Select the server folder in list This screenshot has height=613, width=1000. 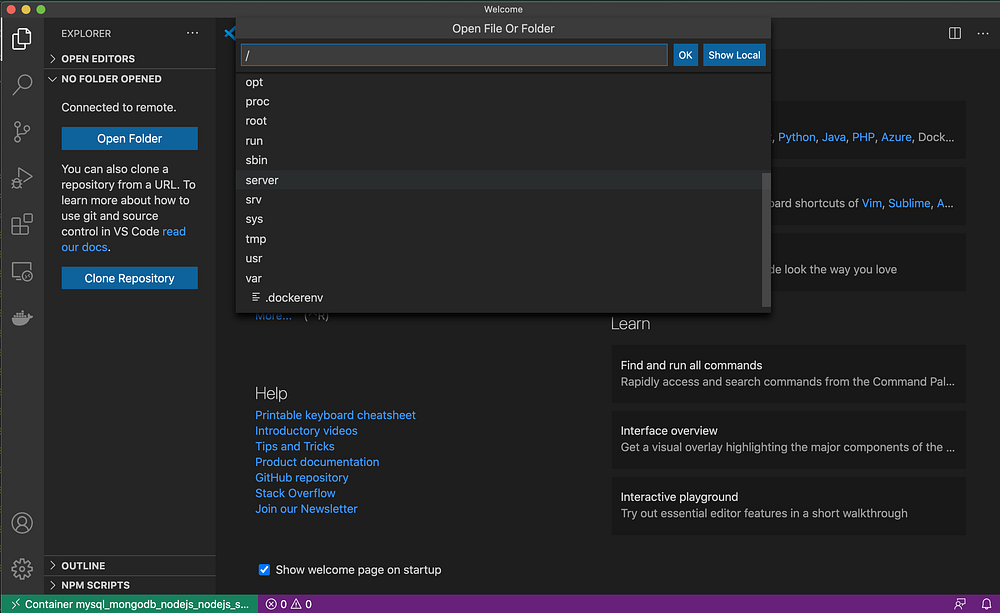pyautogui.click(x=499, y=180)
